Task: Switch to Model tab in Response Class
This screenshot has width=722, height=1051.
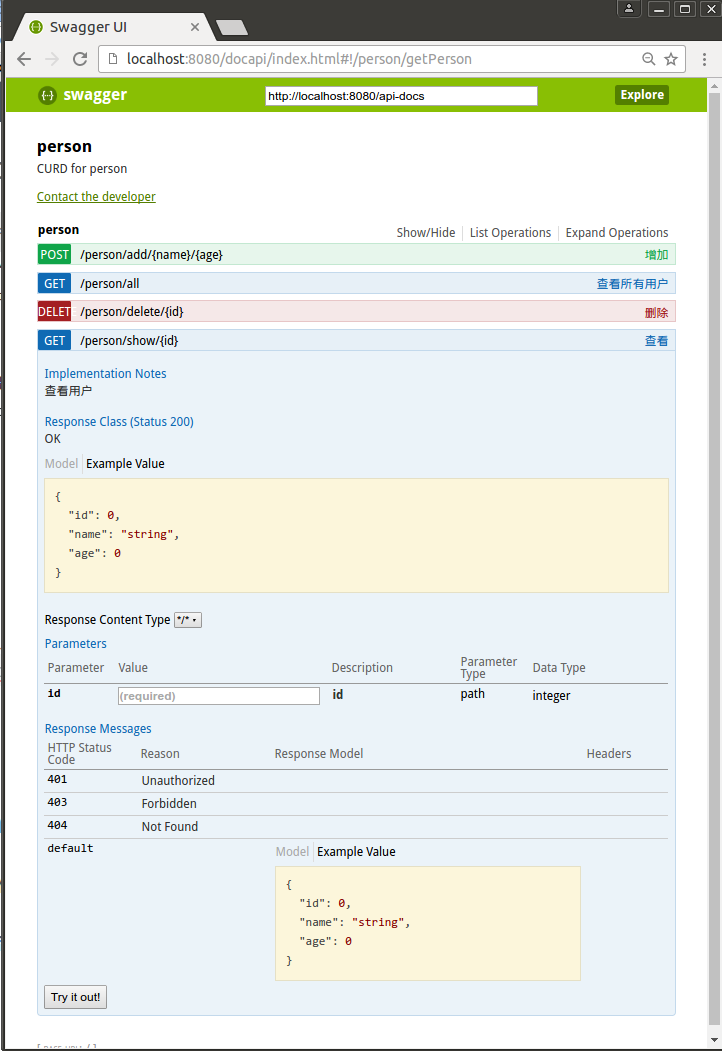Action: point(61,464)
